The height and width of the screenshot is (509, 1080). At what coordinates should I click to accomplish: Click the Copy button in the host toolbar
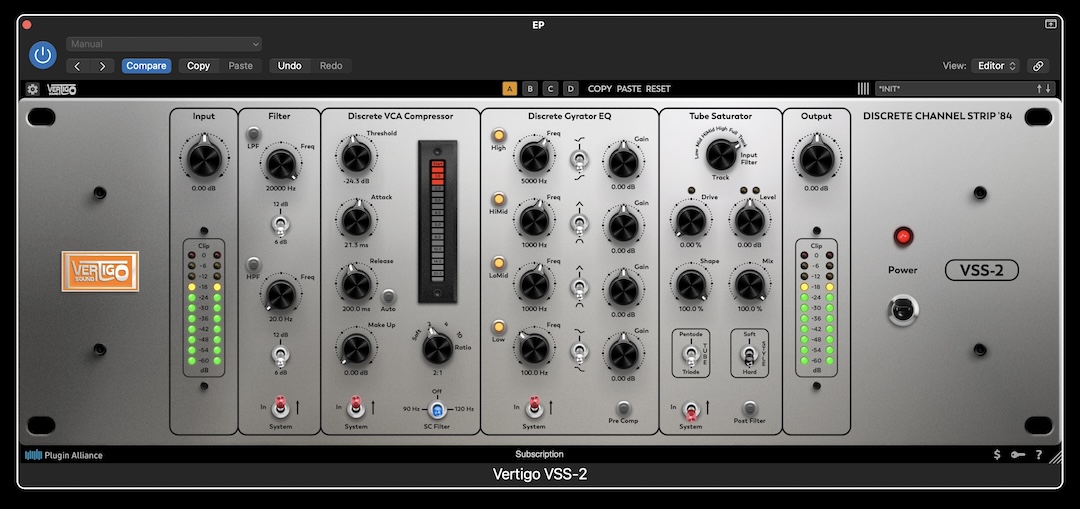point(198,66)
